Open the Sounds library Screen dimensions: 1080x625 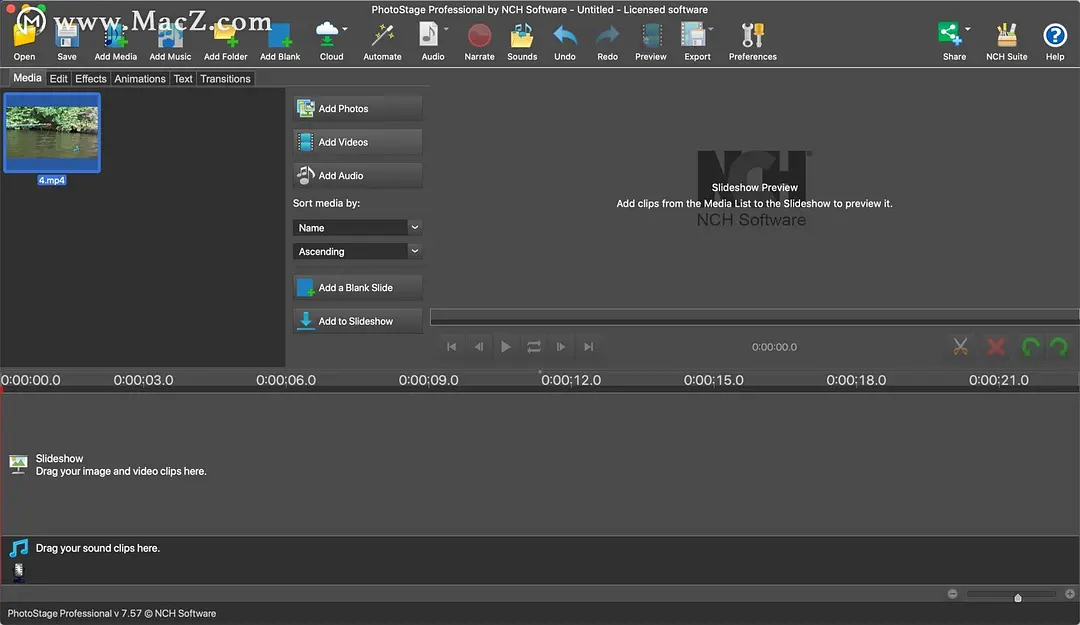522,35
